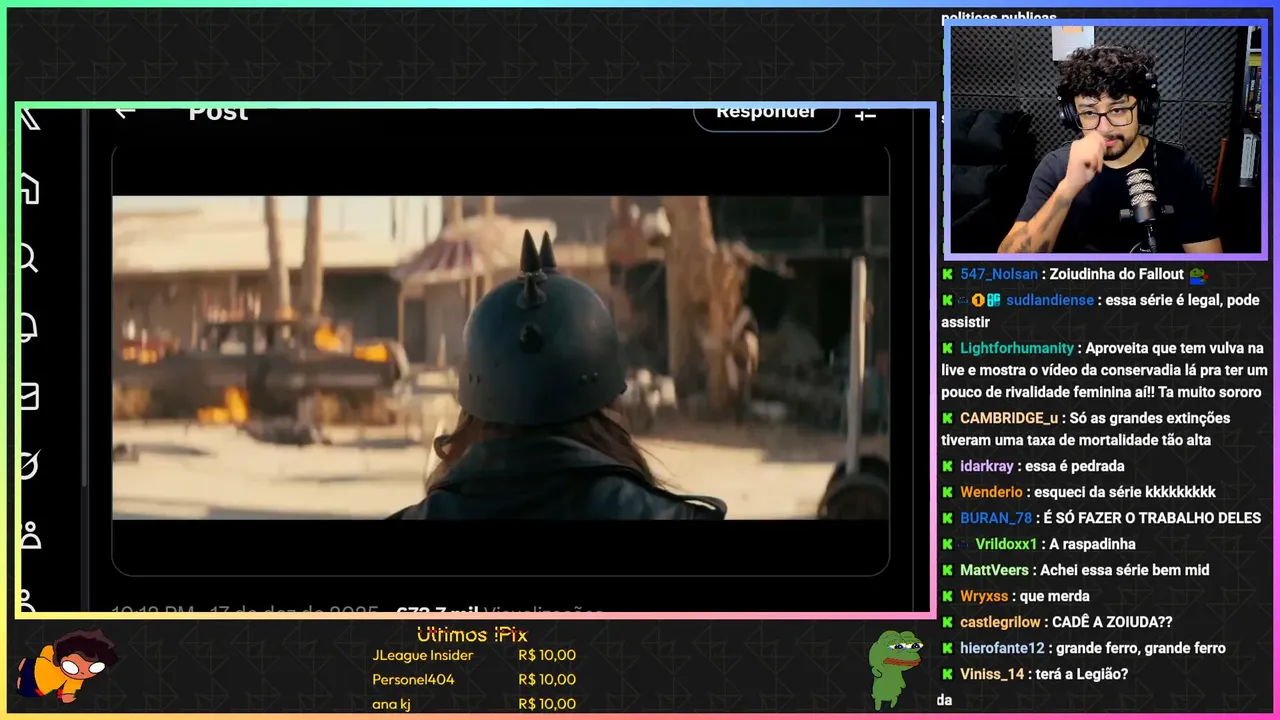The image size is (1280, 720).
Task: Open 547_Nolsan's chat profile
Action: [999, 274]
